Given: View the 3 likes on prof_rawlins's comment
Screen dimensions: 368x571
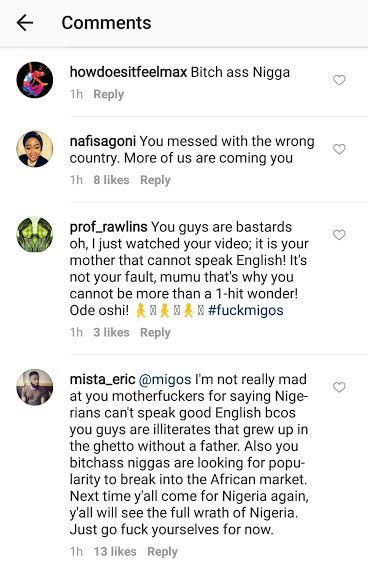Looking at the screenshot, I should [111, 332].
